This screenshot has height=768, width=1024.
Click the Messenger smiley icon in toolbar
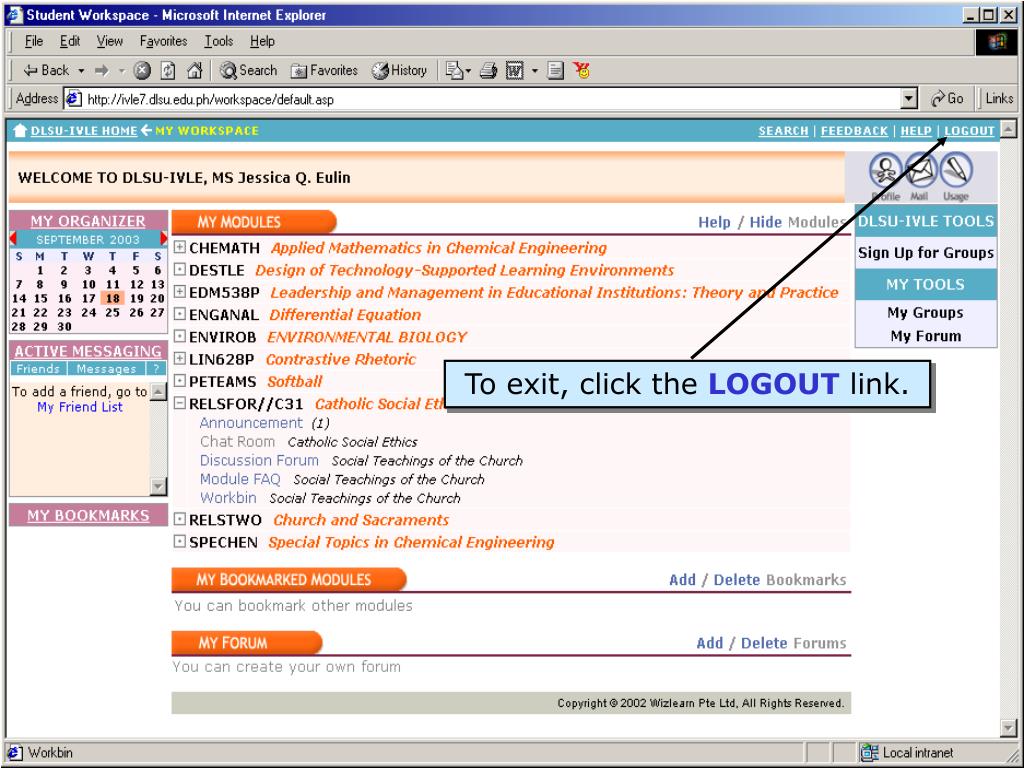tap(582, 71)
